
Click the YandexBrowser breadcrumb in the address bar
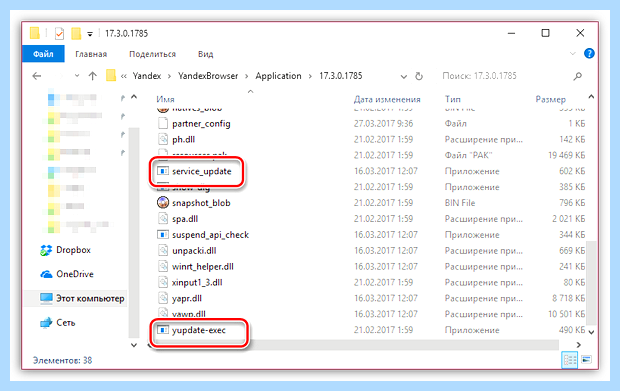point(208,76)
